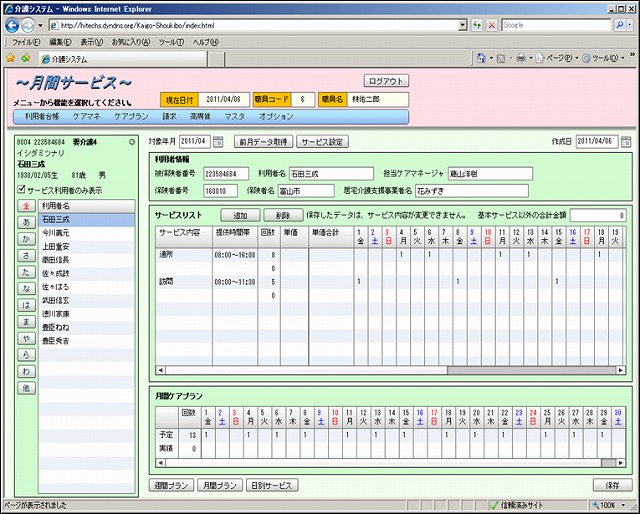
Task: Select the 全 kana filter button
Action: coord(25,206)
